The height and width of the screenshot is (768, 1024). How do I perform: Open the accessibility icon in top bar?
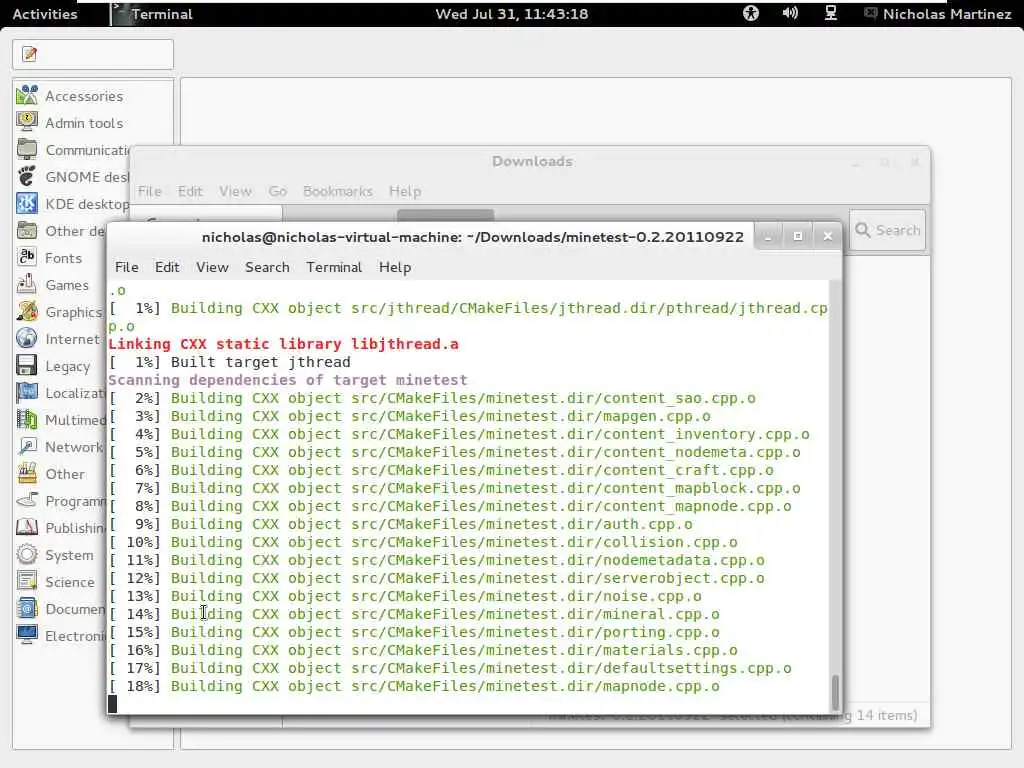(751, 13)
